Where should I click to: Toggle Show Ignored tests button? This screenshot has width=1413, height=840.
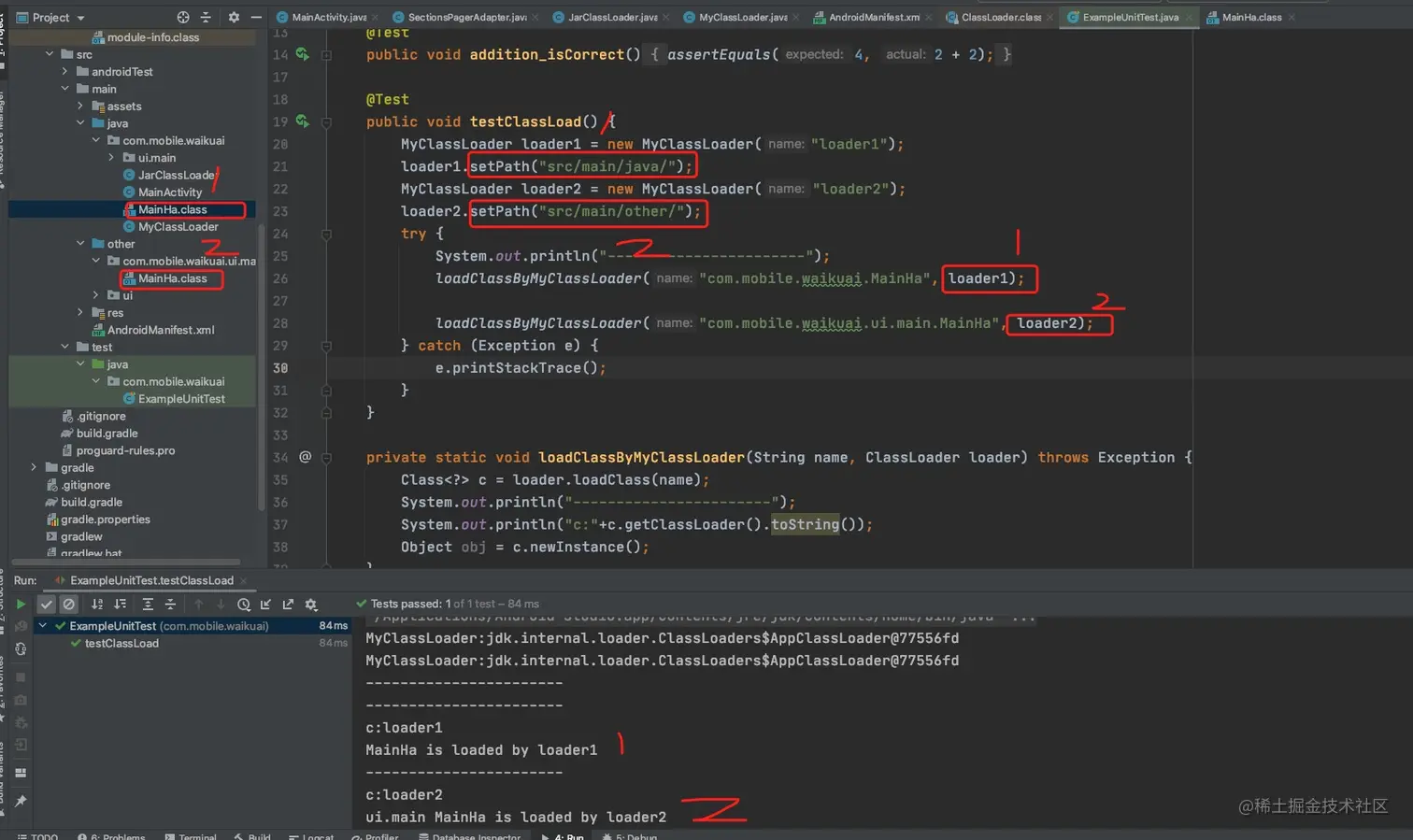coord(68,605)
